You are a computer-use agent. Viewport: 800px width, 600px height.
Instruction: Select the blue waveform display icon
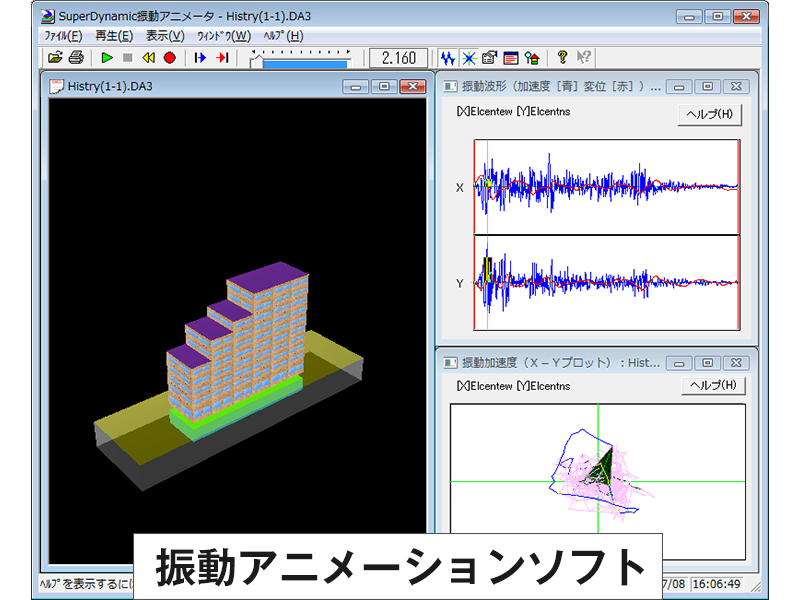click(x=448, y=58)
